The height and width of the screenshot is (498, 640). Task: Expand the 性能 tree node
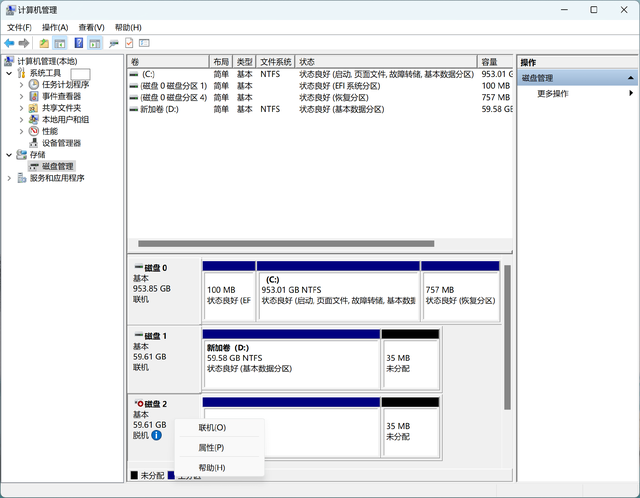coord(21,131)
